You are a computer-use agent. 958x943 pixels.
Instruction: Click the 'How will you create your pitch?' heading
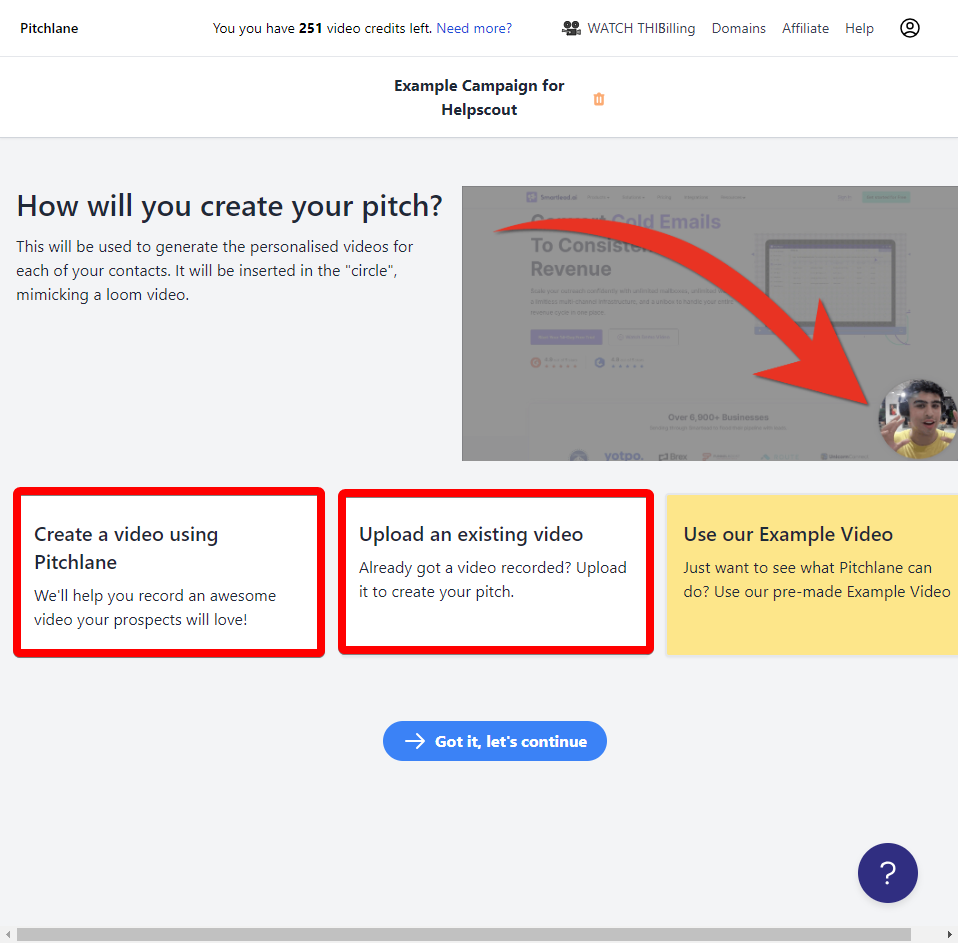pyautogui.click(x=229, y=206)
